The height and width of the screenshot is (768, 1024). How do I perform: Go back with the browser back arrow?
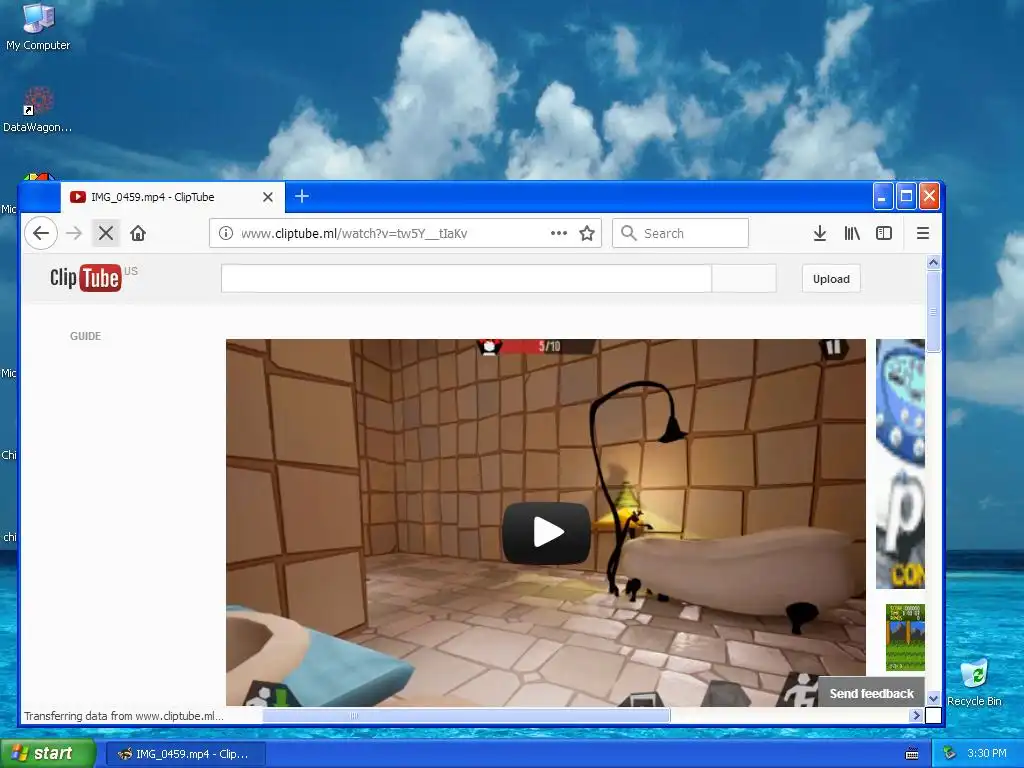[41, 233]
